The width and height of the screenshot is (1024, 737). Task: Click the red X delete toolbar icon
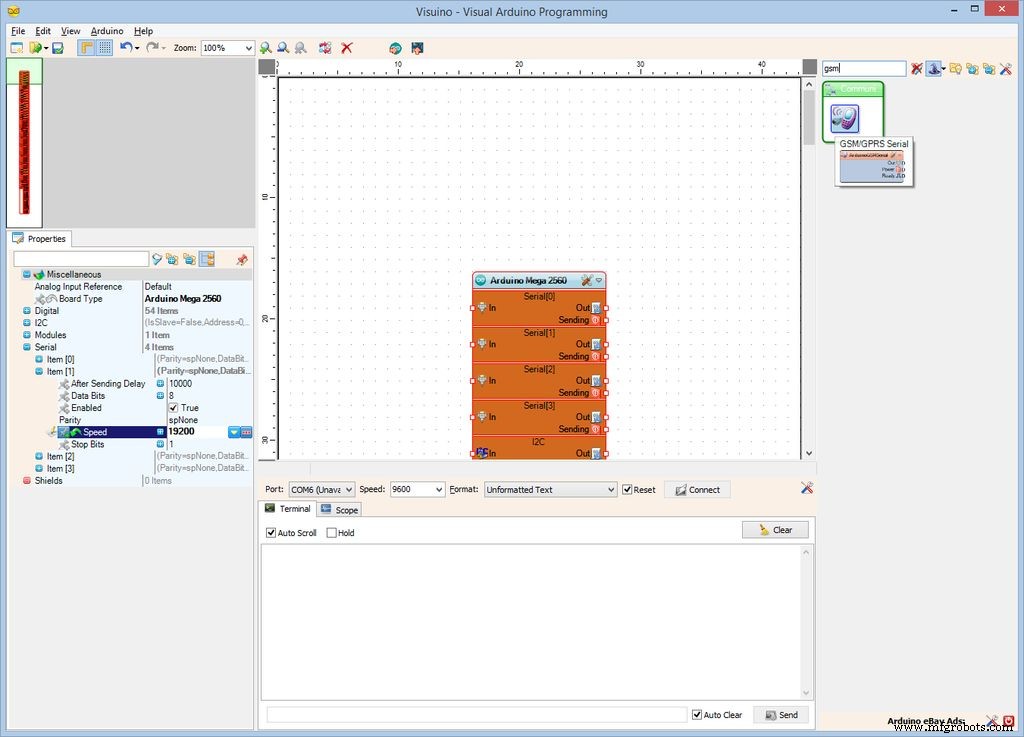pyautogui.click(x=347, y=48)
